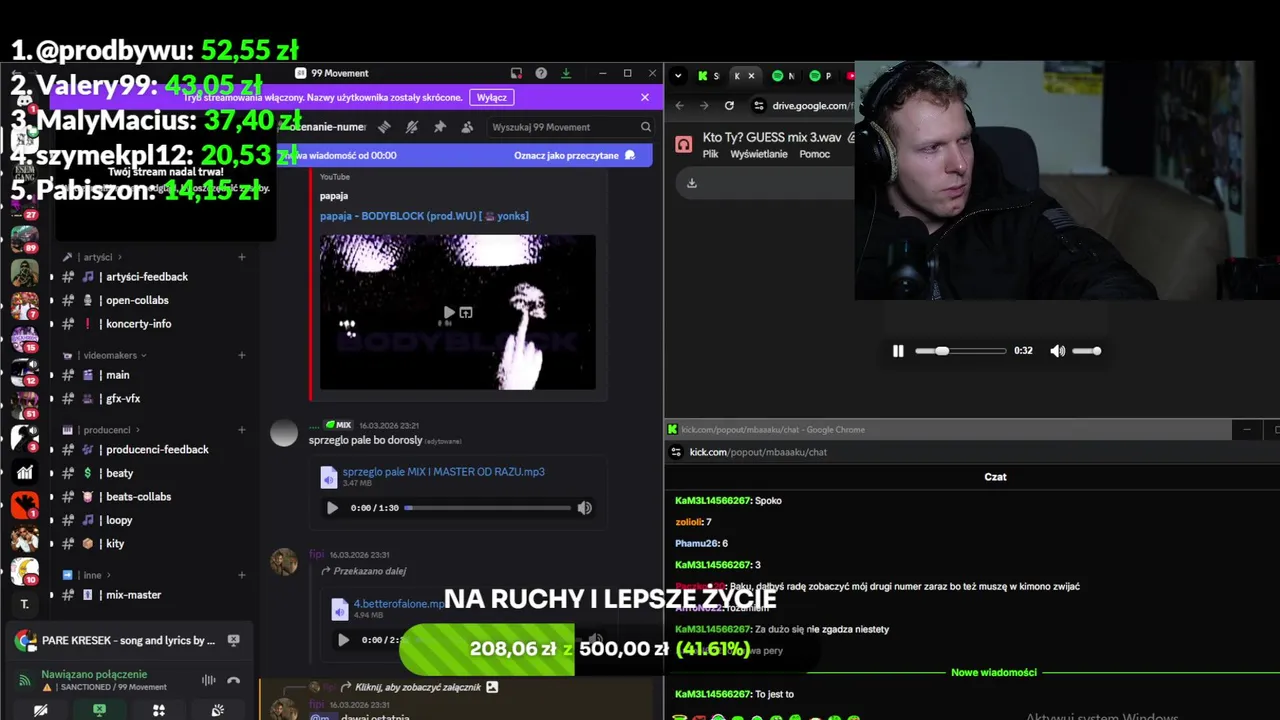Adjust the Drive audio volume slider

coord(1087,351)
